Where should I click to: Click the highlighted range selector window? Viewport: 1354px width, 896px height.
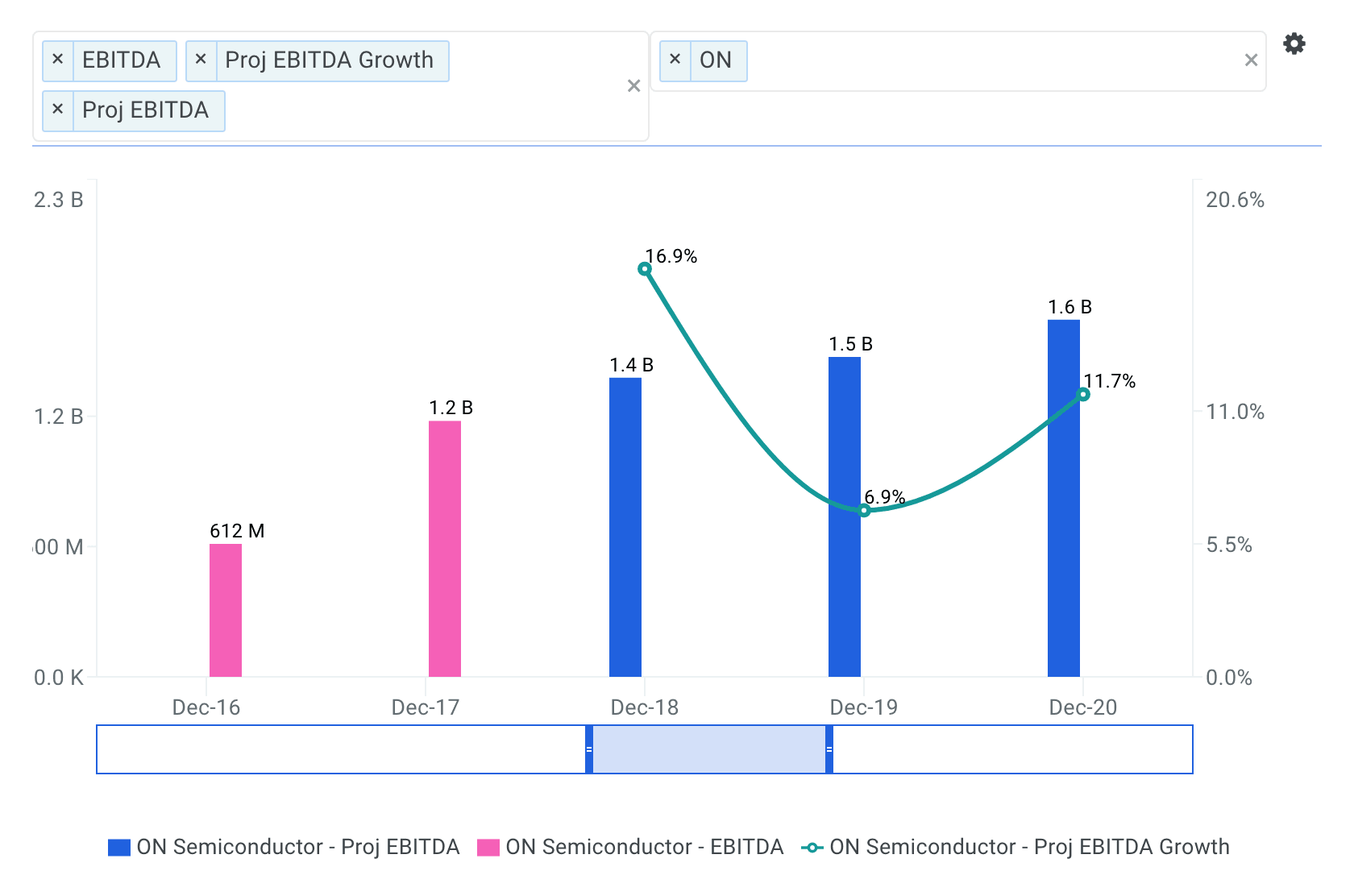tap(709, 749)
